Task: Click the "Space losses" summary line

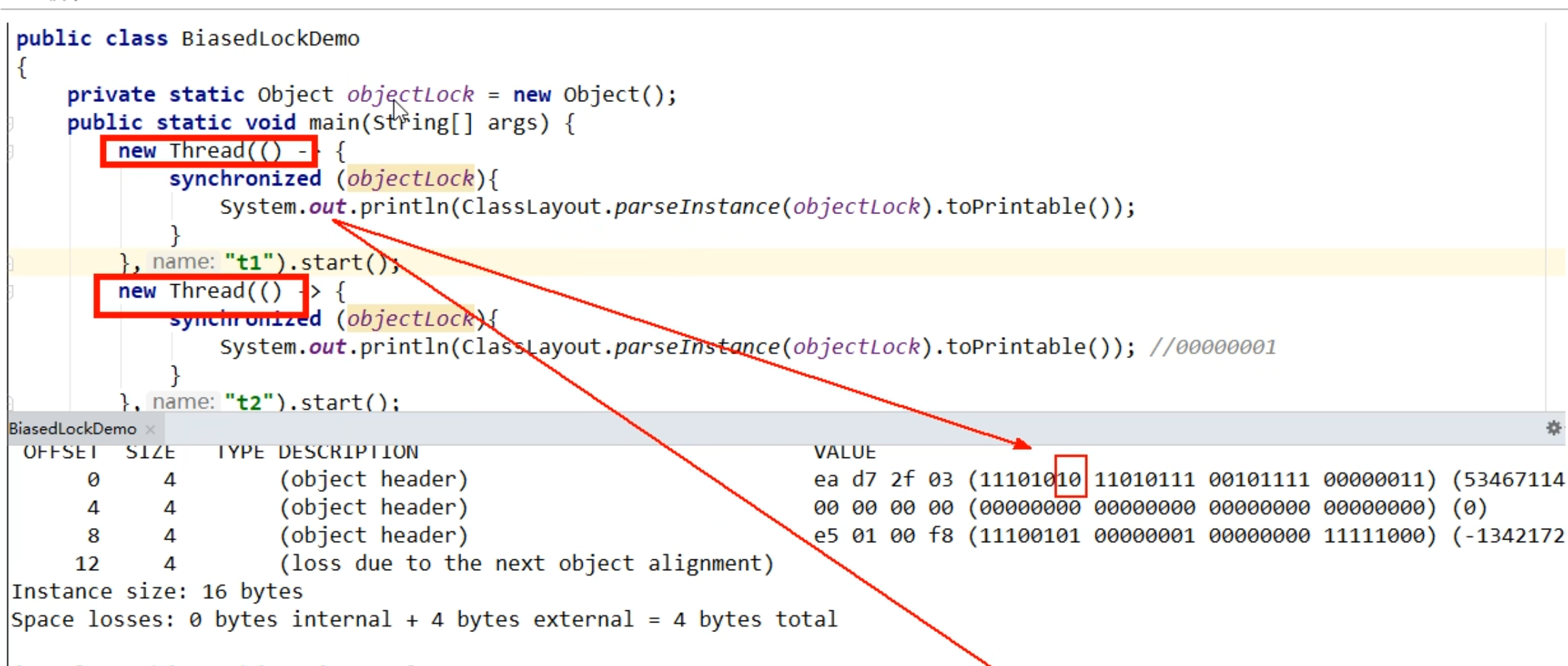Action: coord(424,619)
